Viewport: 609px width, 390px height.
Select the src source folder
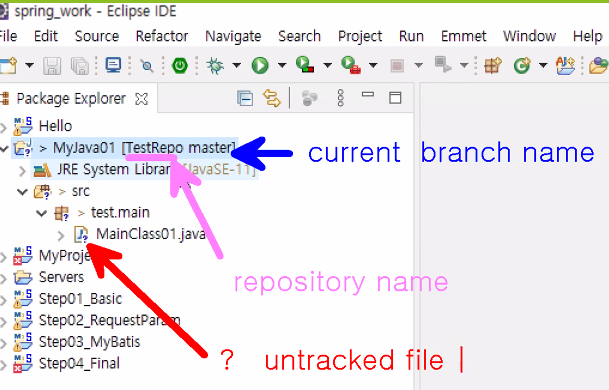tap(81, 191)
